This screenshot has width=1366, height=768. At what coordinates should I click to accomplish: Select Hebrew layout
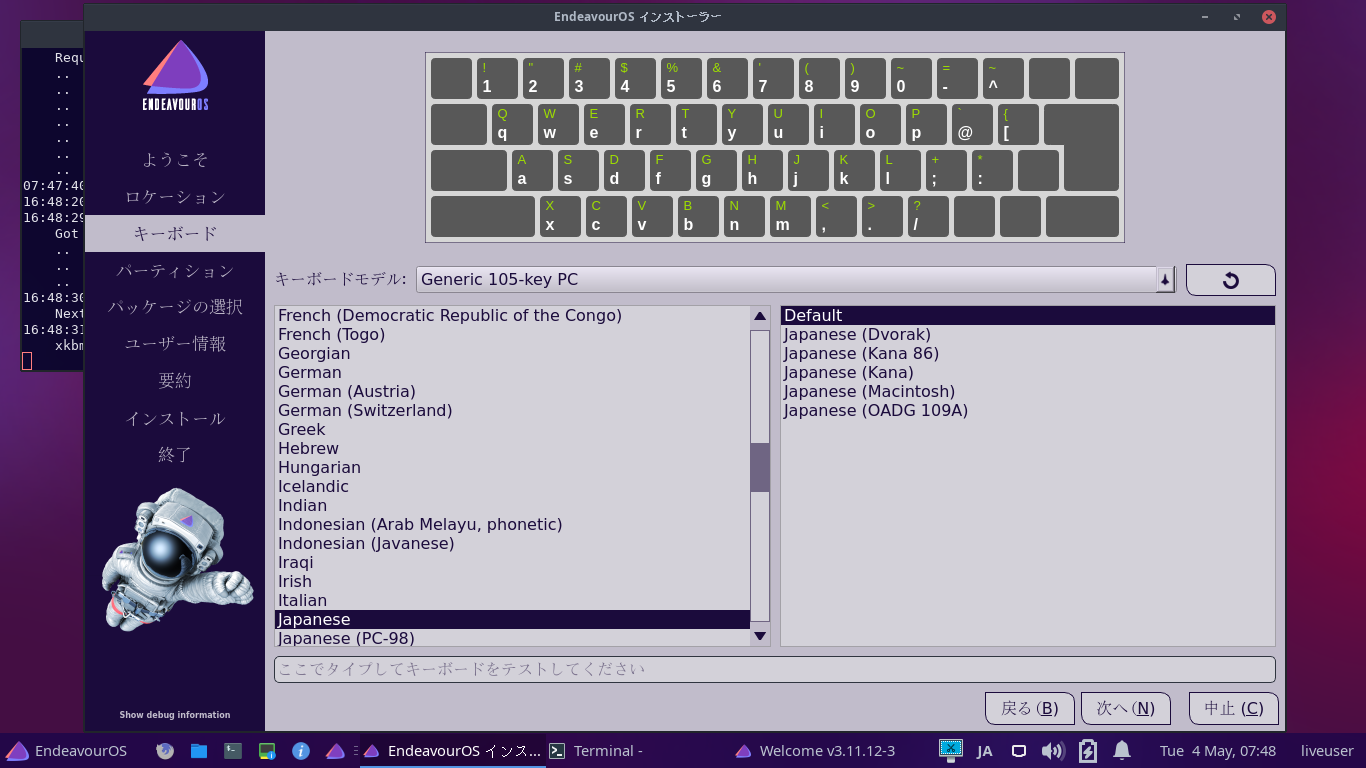click(512, 449)
